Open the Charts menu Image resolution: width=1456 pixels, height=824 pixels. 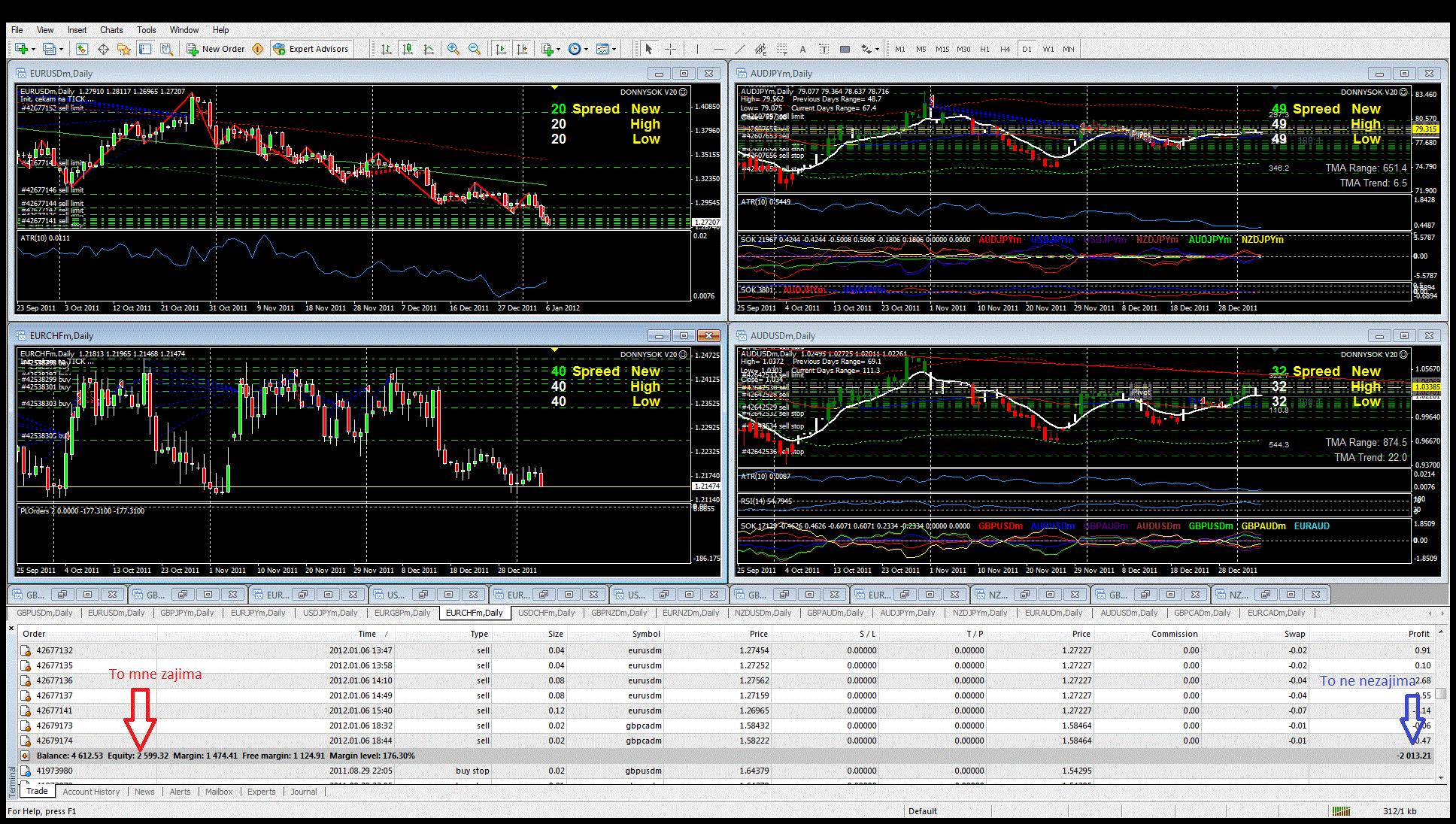[111, 30]
